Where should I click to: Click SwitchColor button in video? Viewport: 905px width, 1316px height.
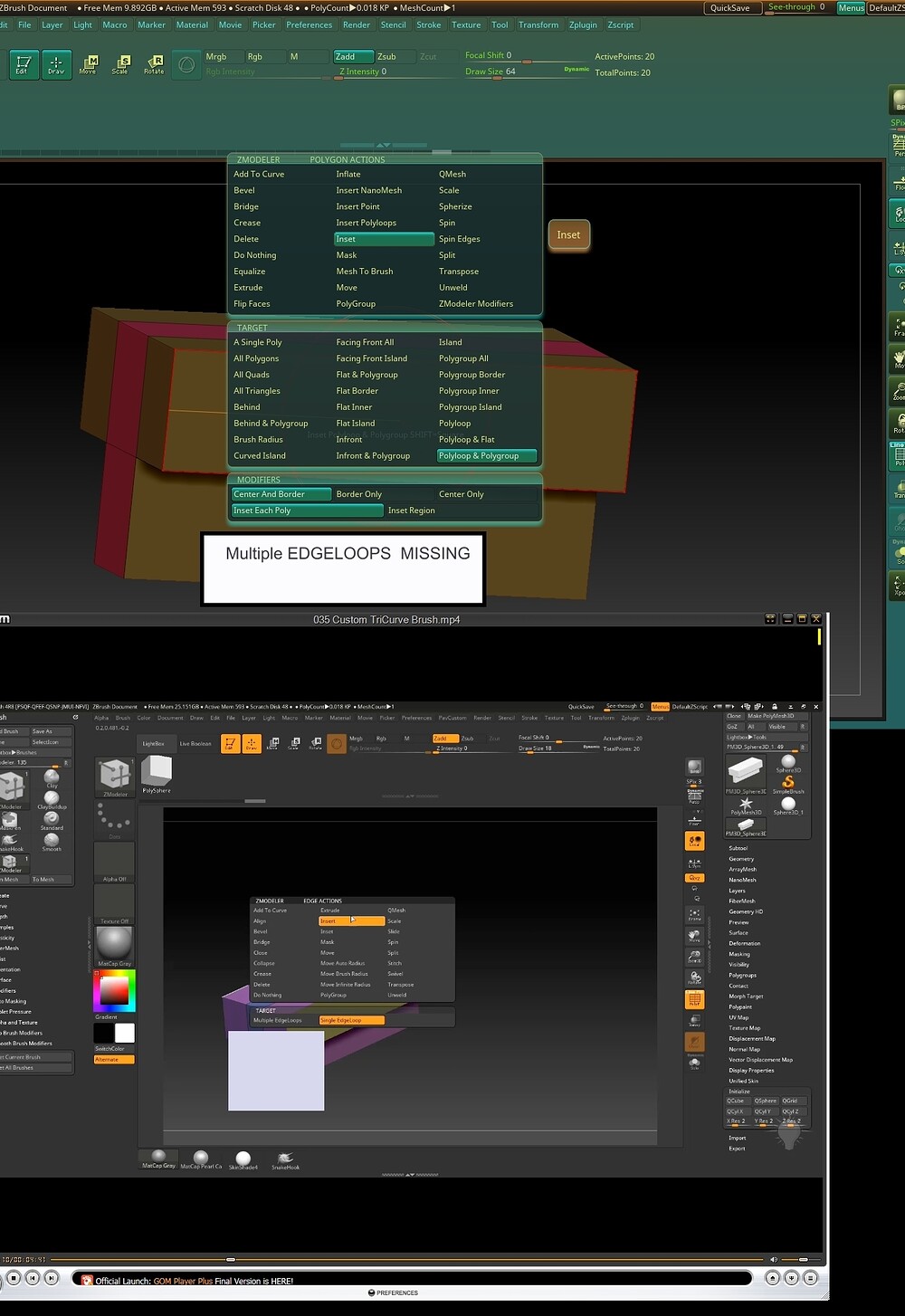pyautogui.click(x=114, y=1049)
